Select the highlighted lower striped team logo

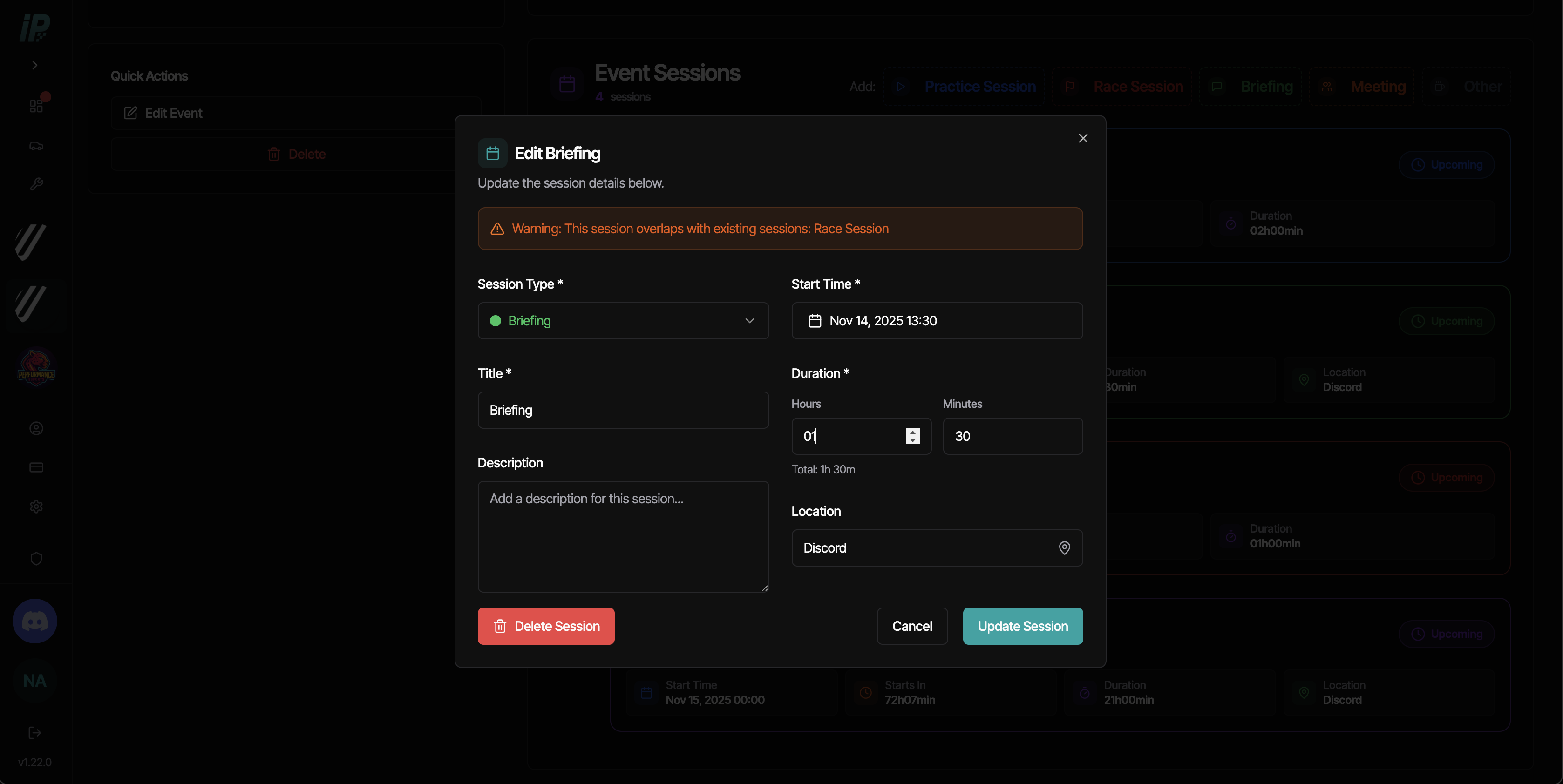30,304
